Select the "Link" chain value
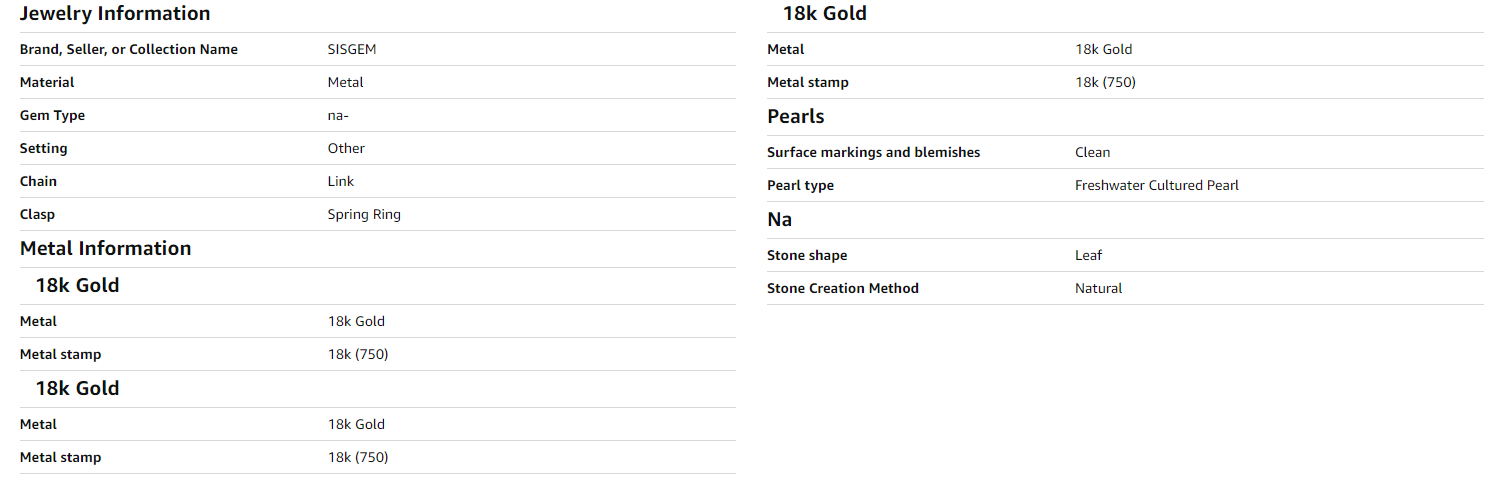1496x485 pixels. (341, 181)
